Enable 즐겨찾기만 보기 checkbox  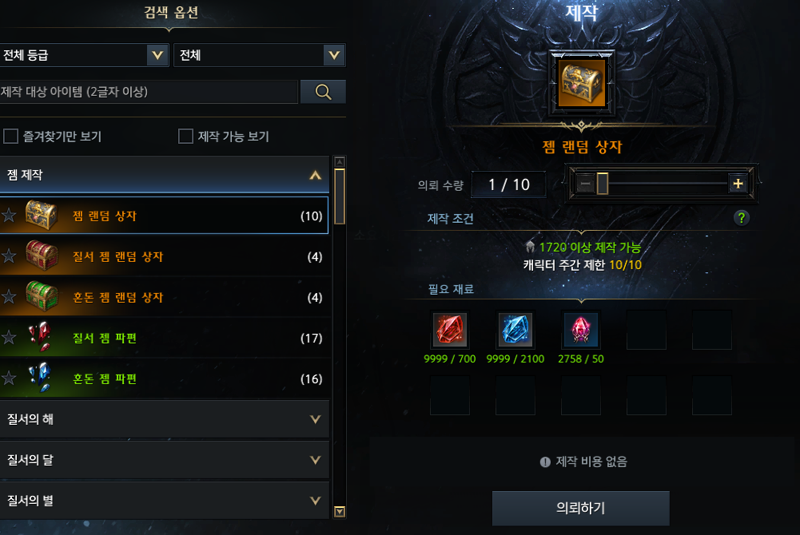point(11,136)
